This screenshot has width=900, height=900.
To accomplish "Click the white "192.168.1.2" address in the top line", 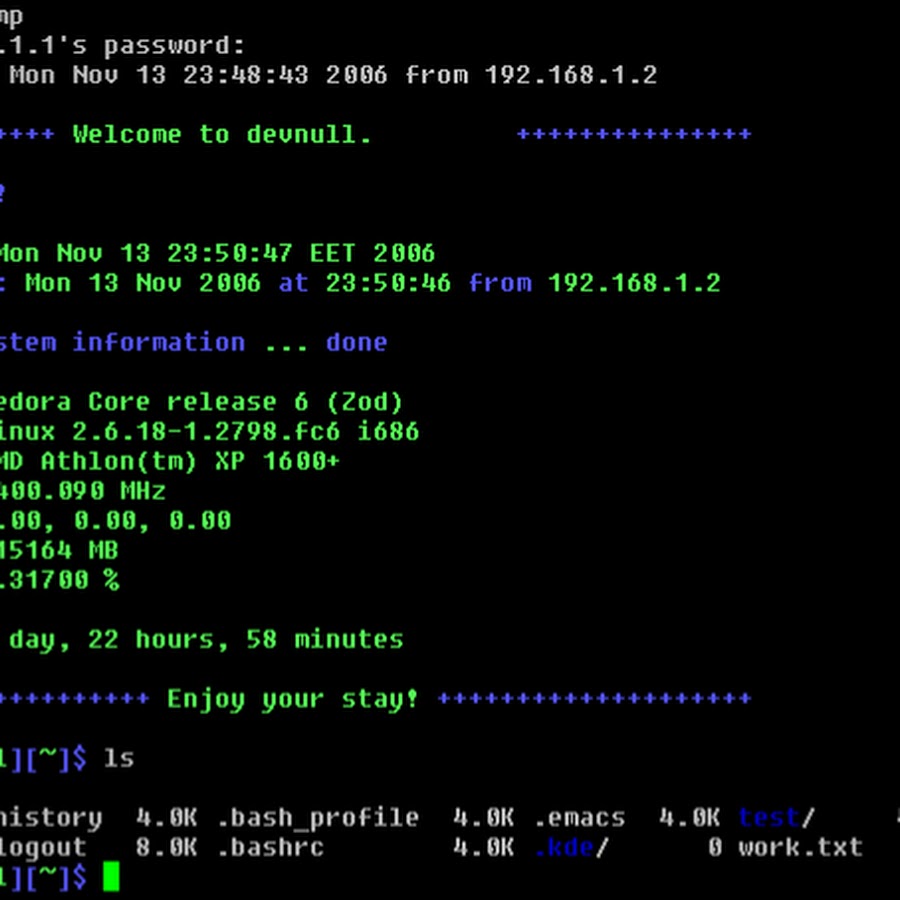I will tap(571, 75).
